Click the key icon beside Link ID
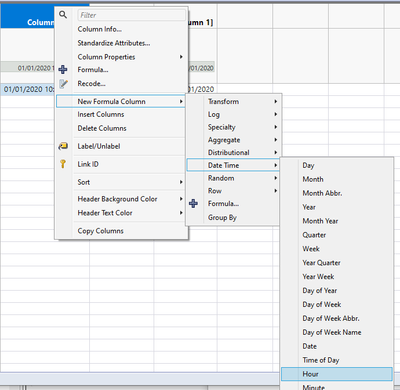This screenshot has height=390, width=400. (63, 164)
